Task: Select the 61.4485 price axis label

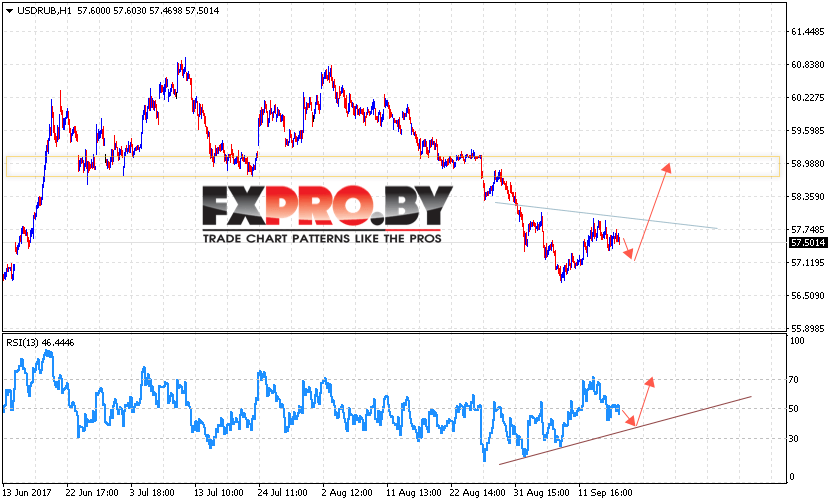Action: 807,32
